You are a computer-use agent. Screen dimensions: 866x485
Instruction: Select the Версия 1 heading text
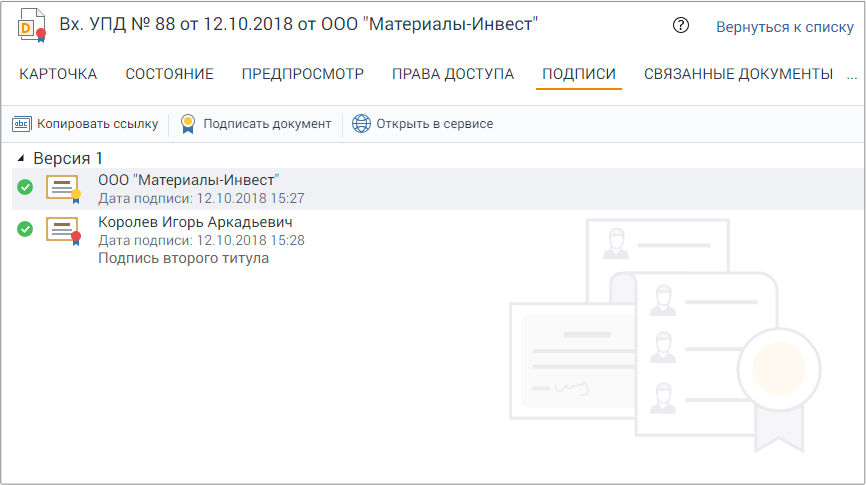[x=68, y=159]
